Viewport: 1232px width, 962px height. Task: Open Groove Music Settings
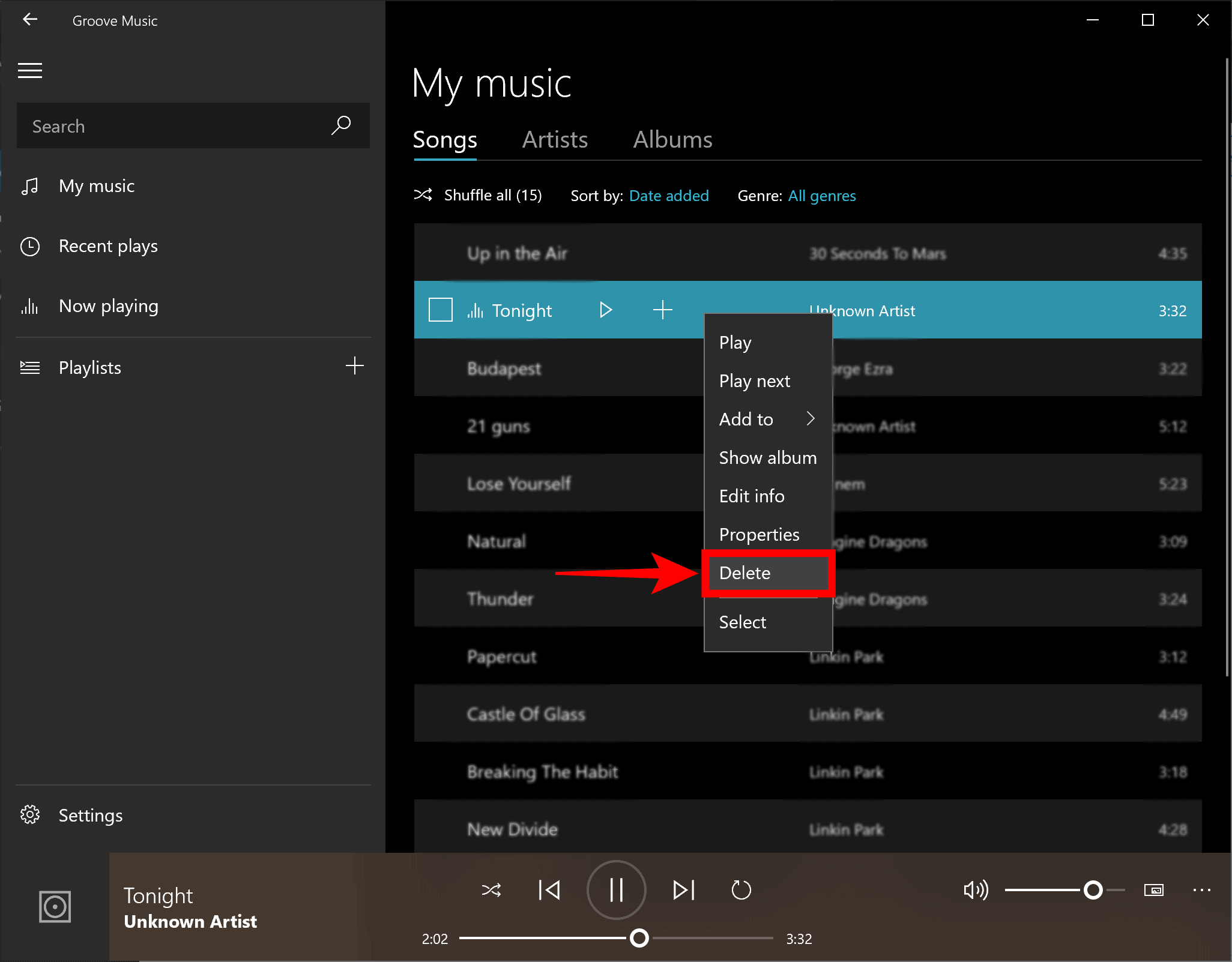pyautogui.click(x=91, y=815)
